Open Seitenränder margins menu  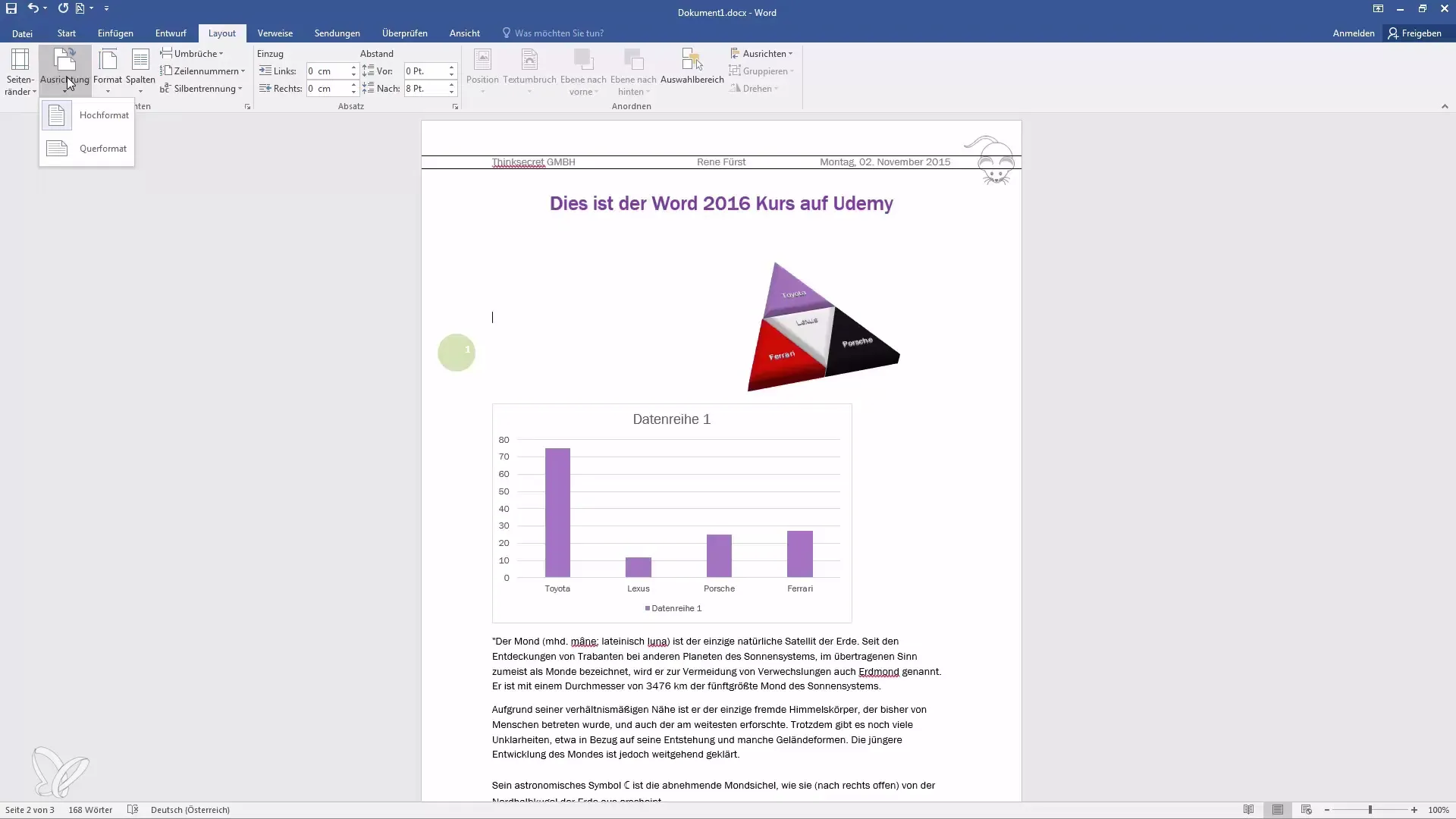coord(20,73)
